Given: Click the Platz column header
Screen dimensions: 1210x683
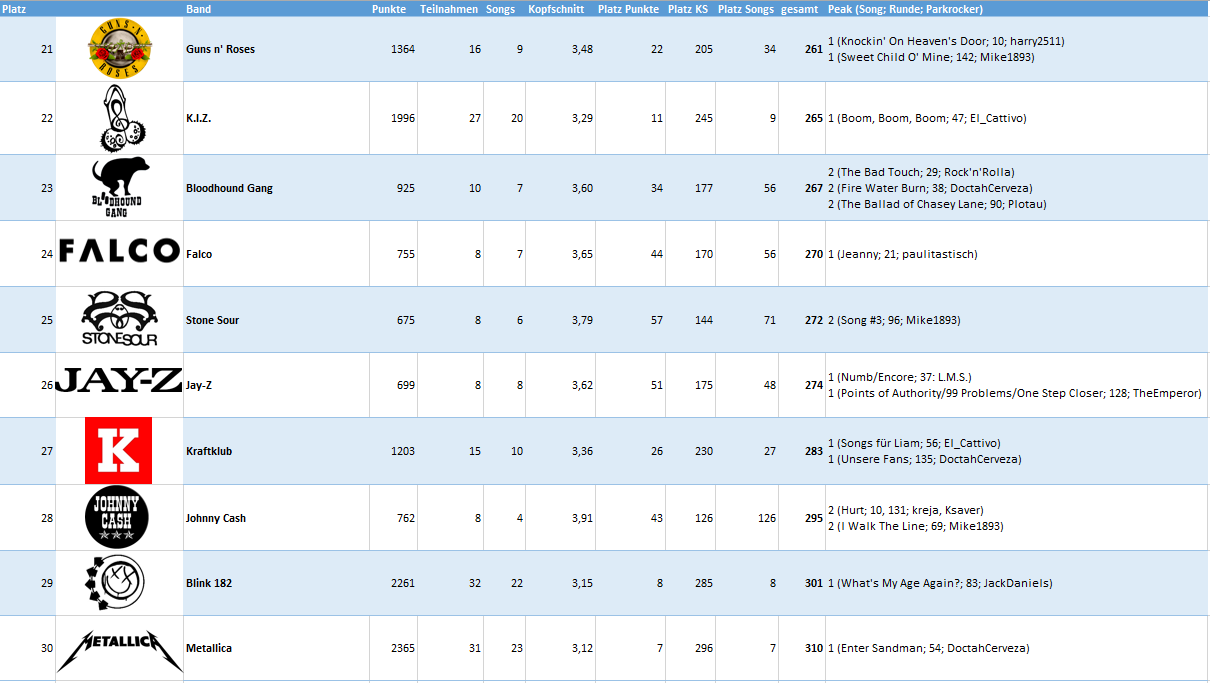Looking at the screenshot, I should coord(14,9).
